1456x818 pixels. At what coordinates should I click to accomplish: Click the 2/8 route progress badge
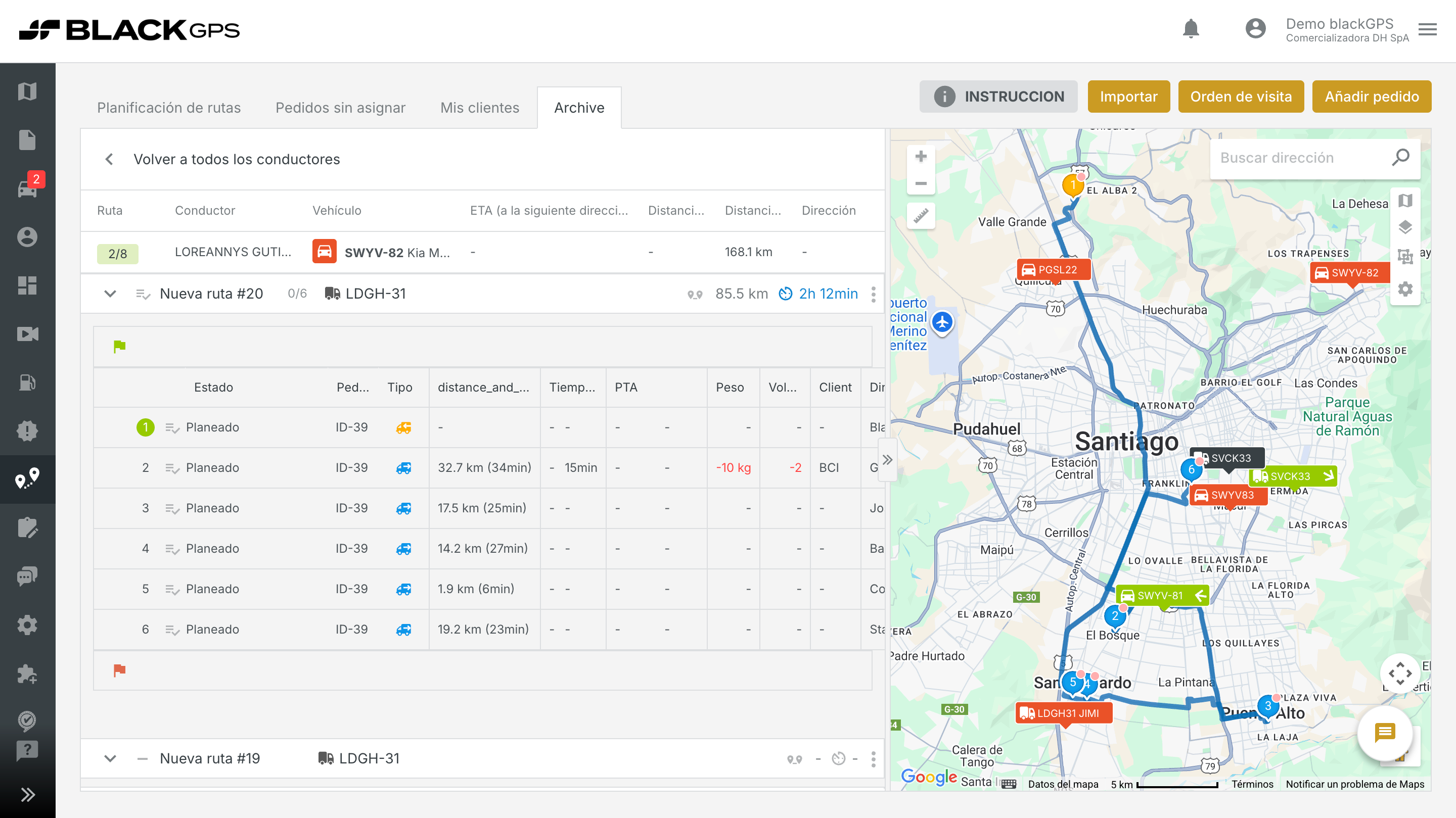[118, 254]
